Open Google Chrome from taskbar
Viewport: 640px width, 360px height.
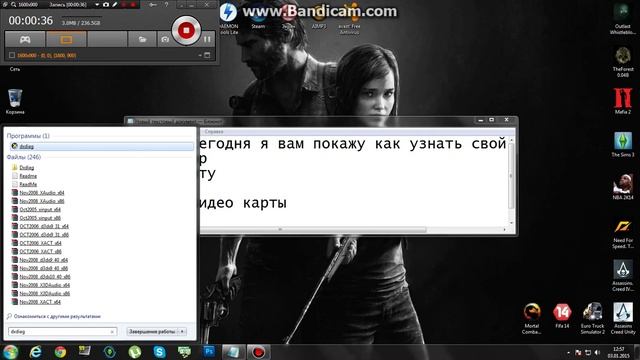point(60,352)
